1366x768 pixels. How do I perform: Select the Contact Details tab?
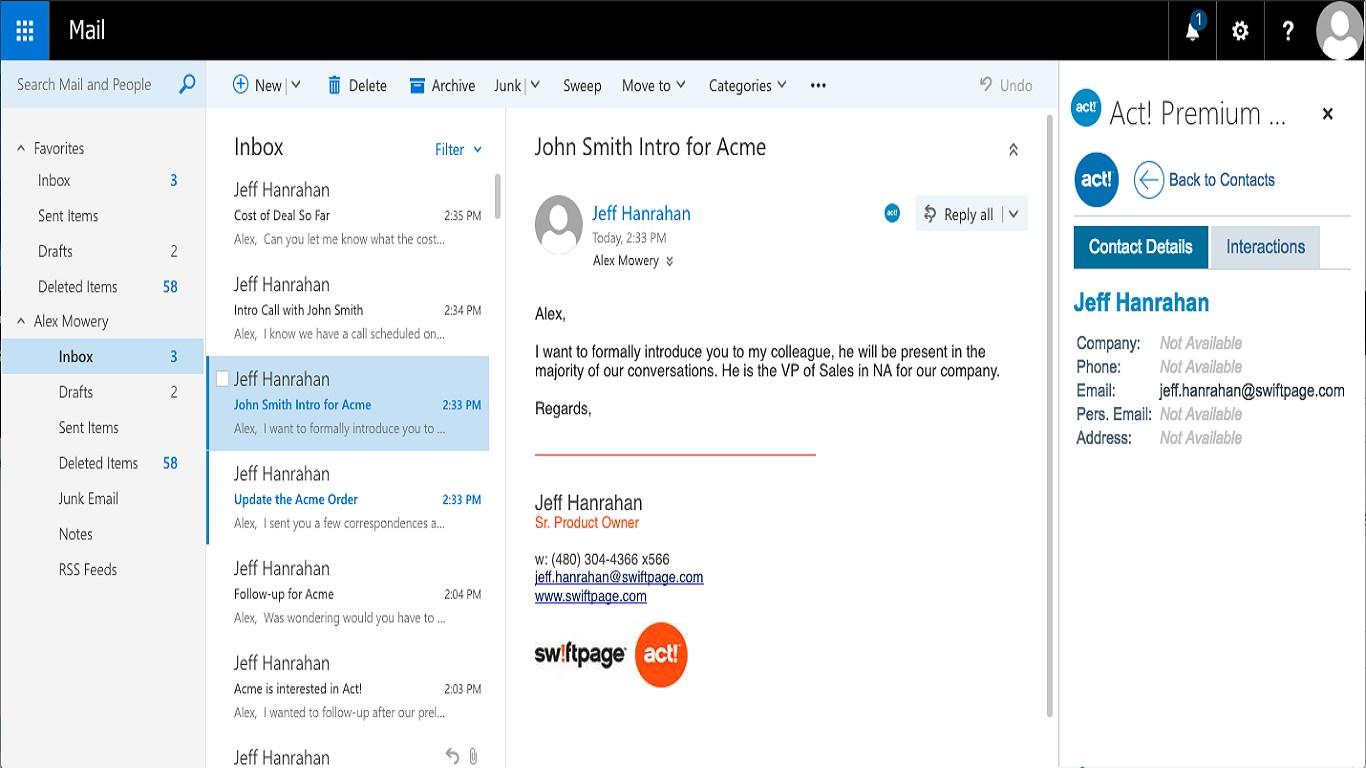click(x=1141, y=247)
